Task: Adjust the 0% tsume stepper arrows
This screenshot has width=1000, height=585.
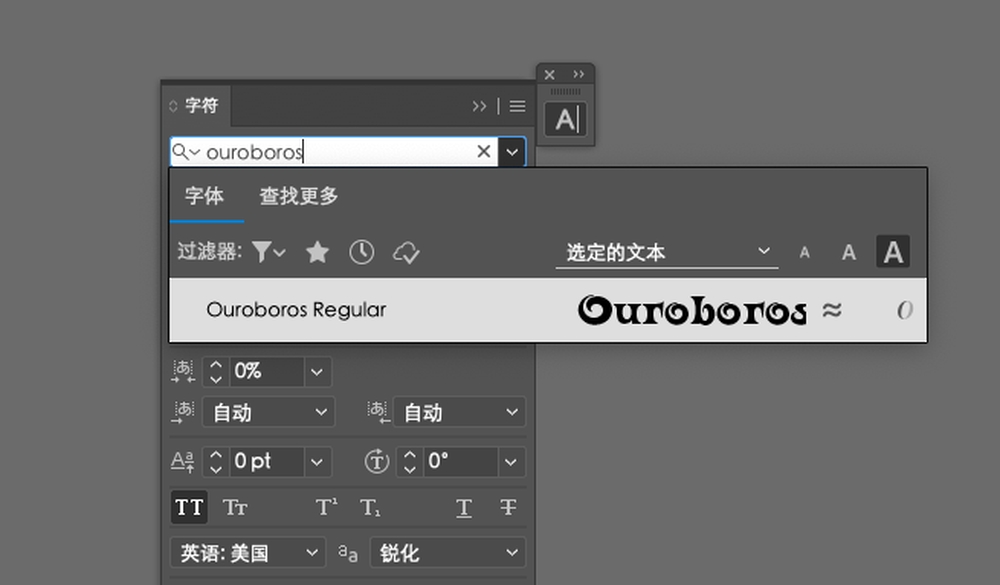Action: (216, 371)
